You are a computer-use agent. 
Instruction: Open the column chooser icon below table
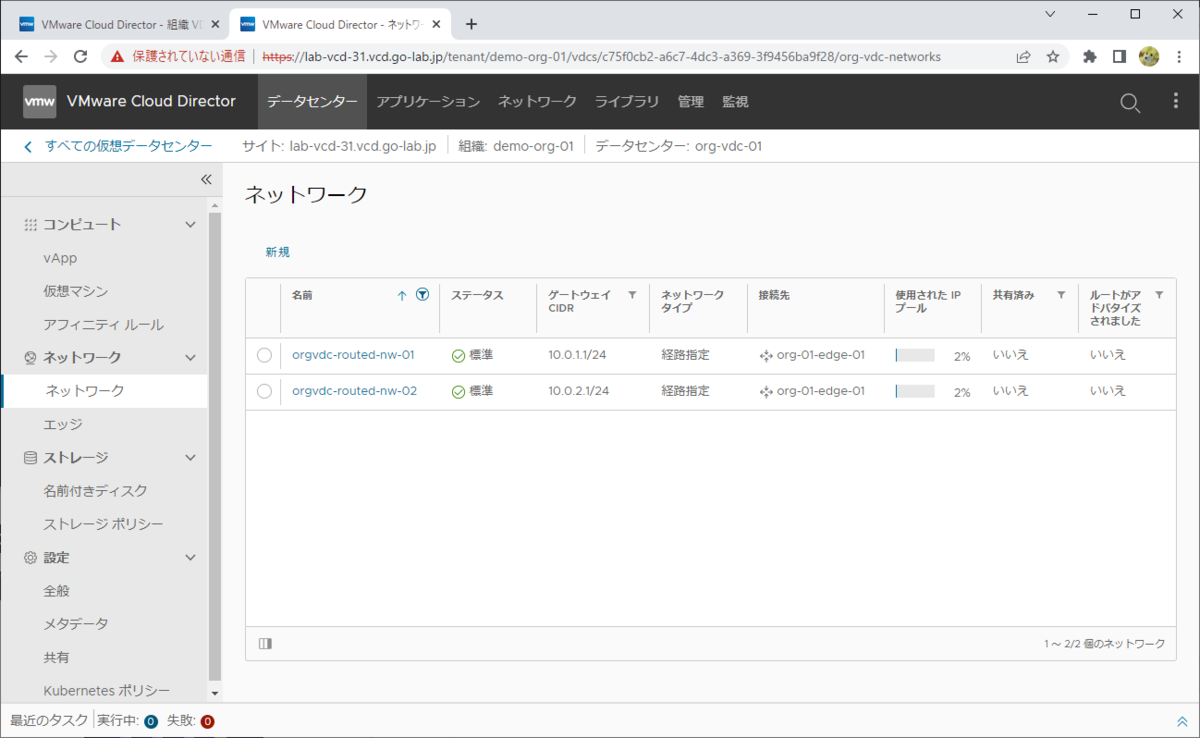pyautogui.click(x=265, y=644)
